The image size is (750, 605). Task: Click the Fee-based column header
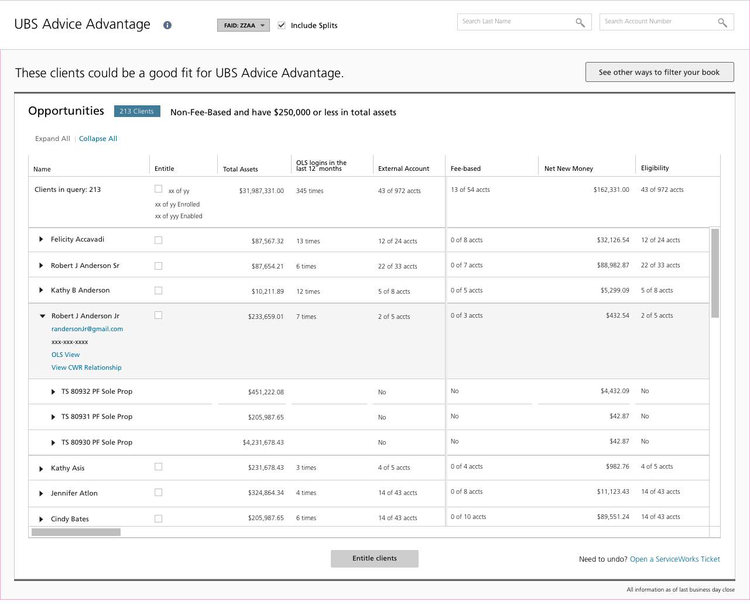pyautogui.click(x=465, y=169)
